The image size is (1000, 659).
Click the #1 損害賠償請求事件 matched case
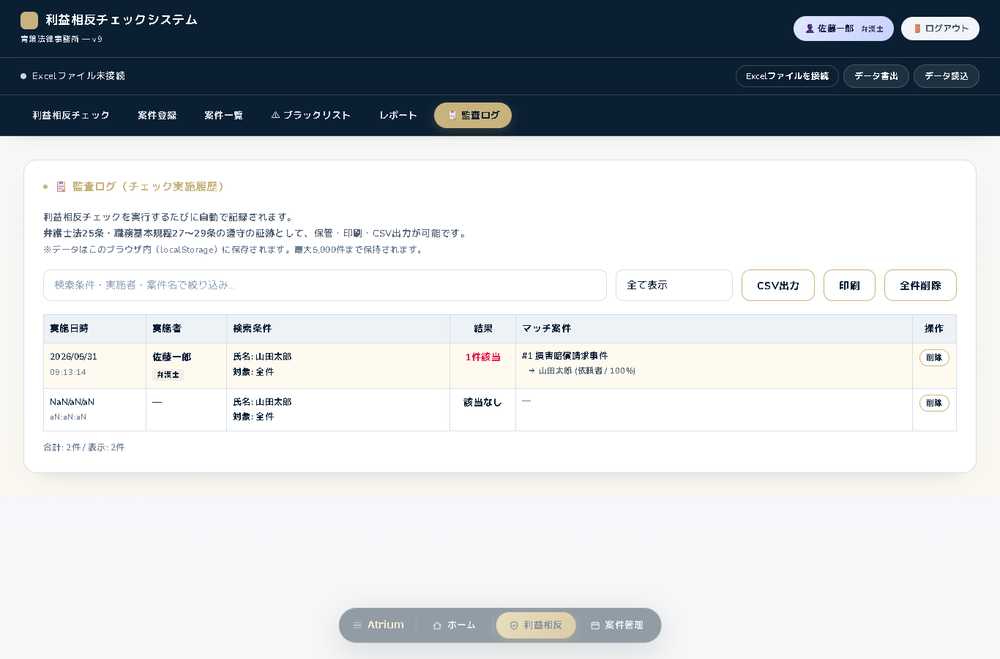click(564, 356)
